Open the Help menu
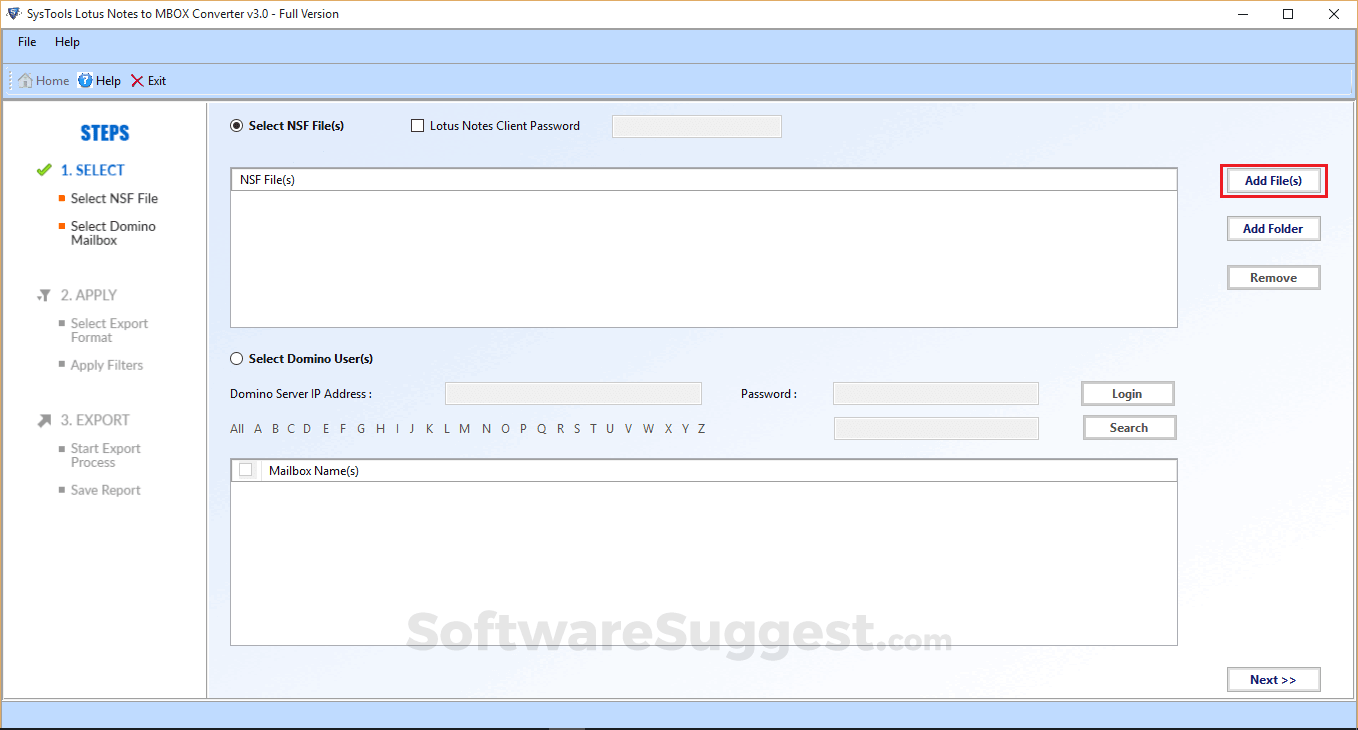The height and width of the screenshot is (730, 1358). 67,42
